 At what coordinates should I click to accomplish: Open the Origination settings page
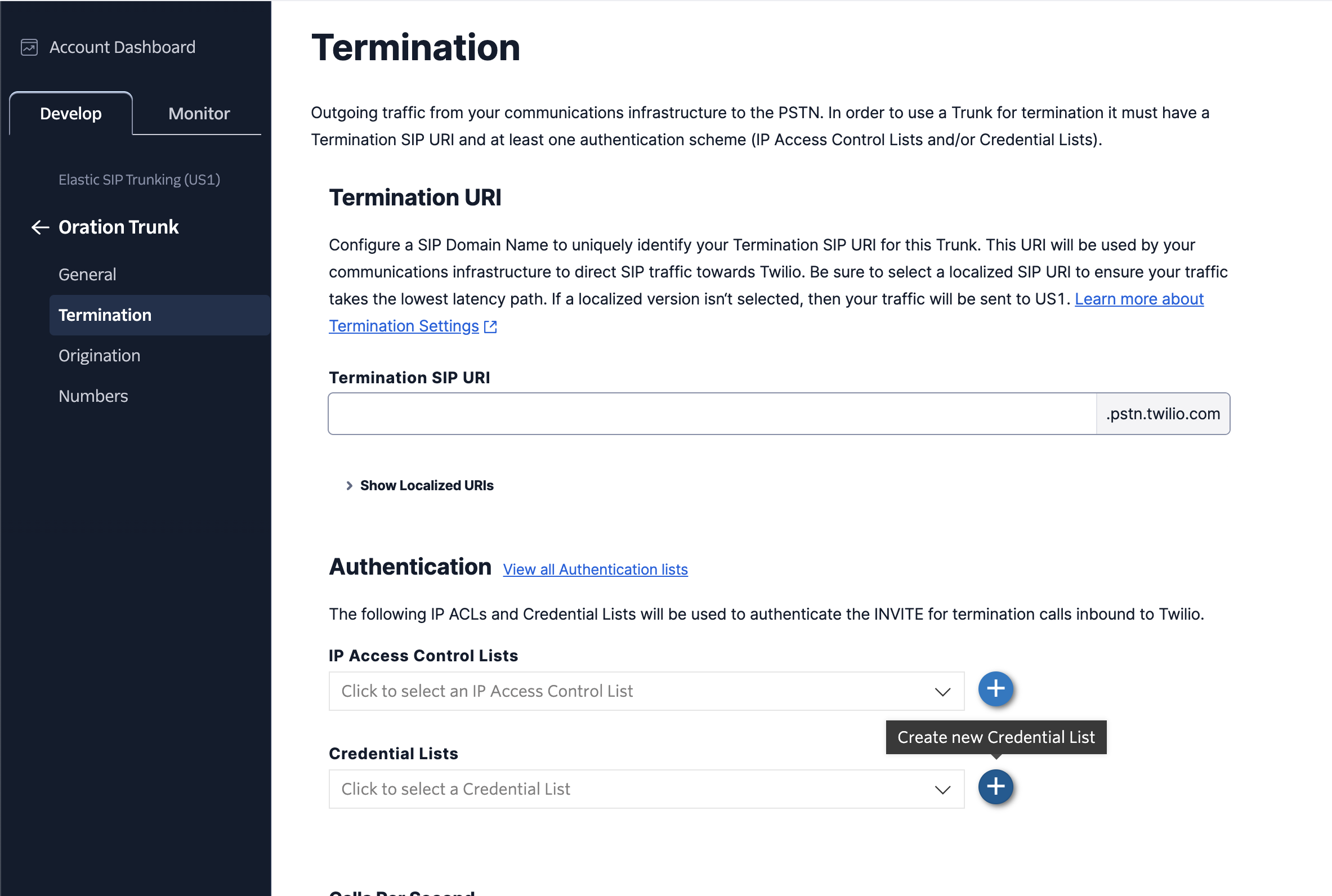pyautogui.click(x=100, y=355)
